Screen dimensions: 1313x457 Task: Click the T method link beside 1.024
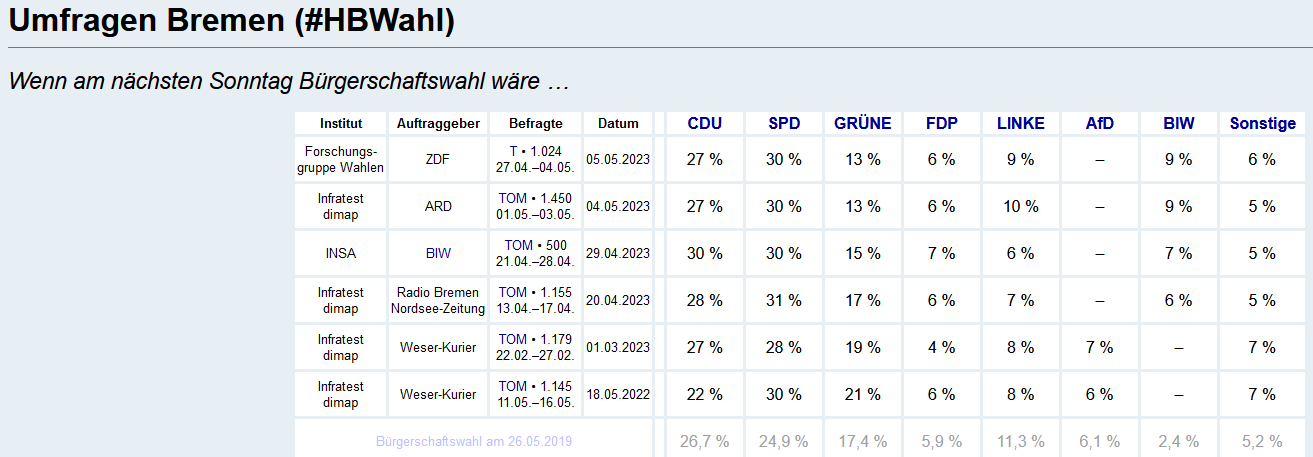point(513,151)
